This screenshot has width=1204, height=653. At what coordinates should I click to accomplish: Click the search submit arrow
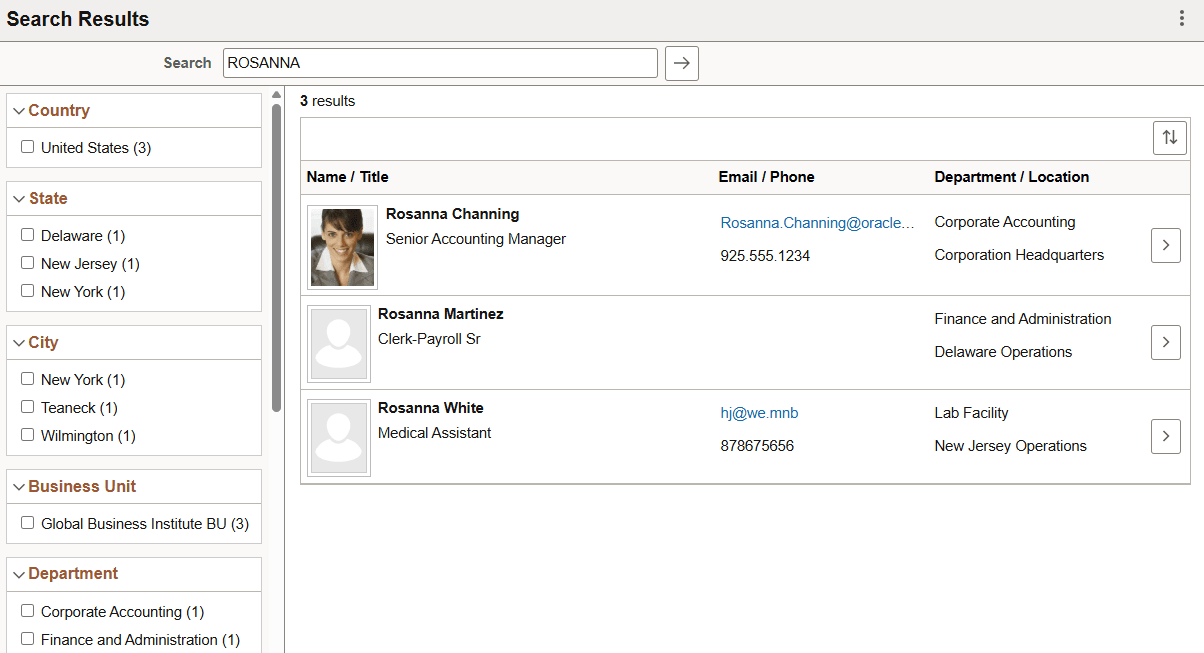[681, 63]
